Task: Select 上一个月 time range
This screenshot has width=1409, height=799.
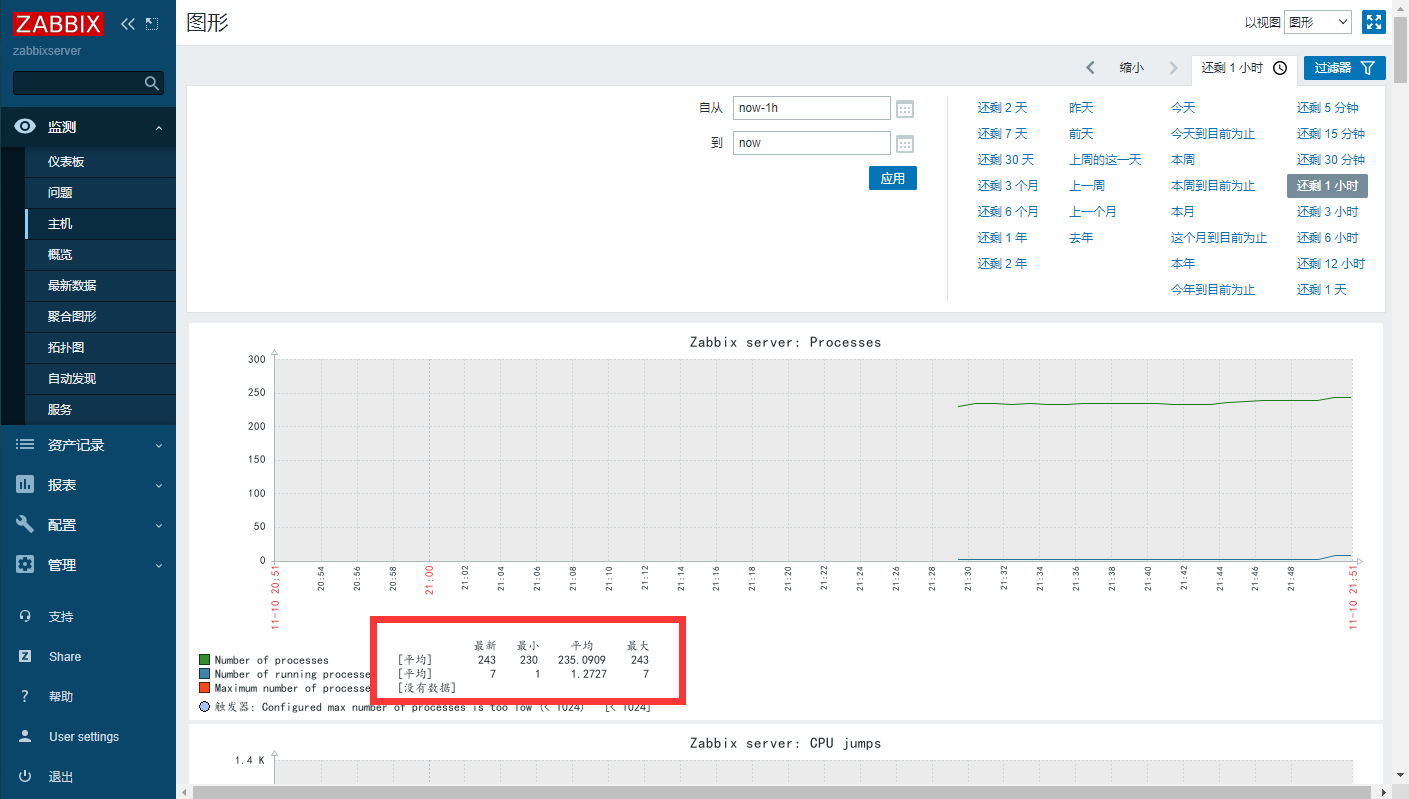Action: 1093,212
